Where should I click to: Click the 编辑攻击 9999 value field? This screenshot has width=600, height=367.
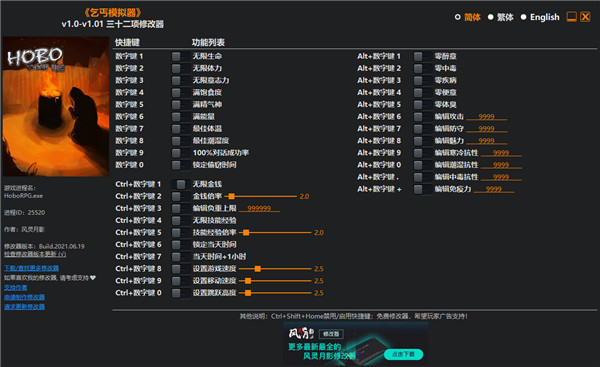coord(486,116)
